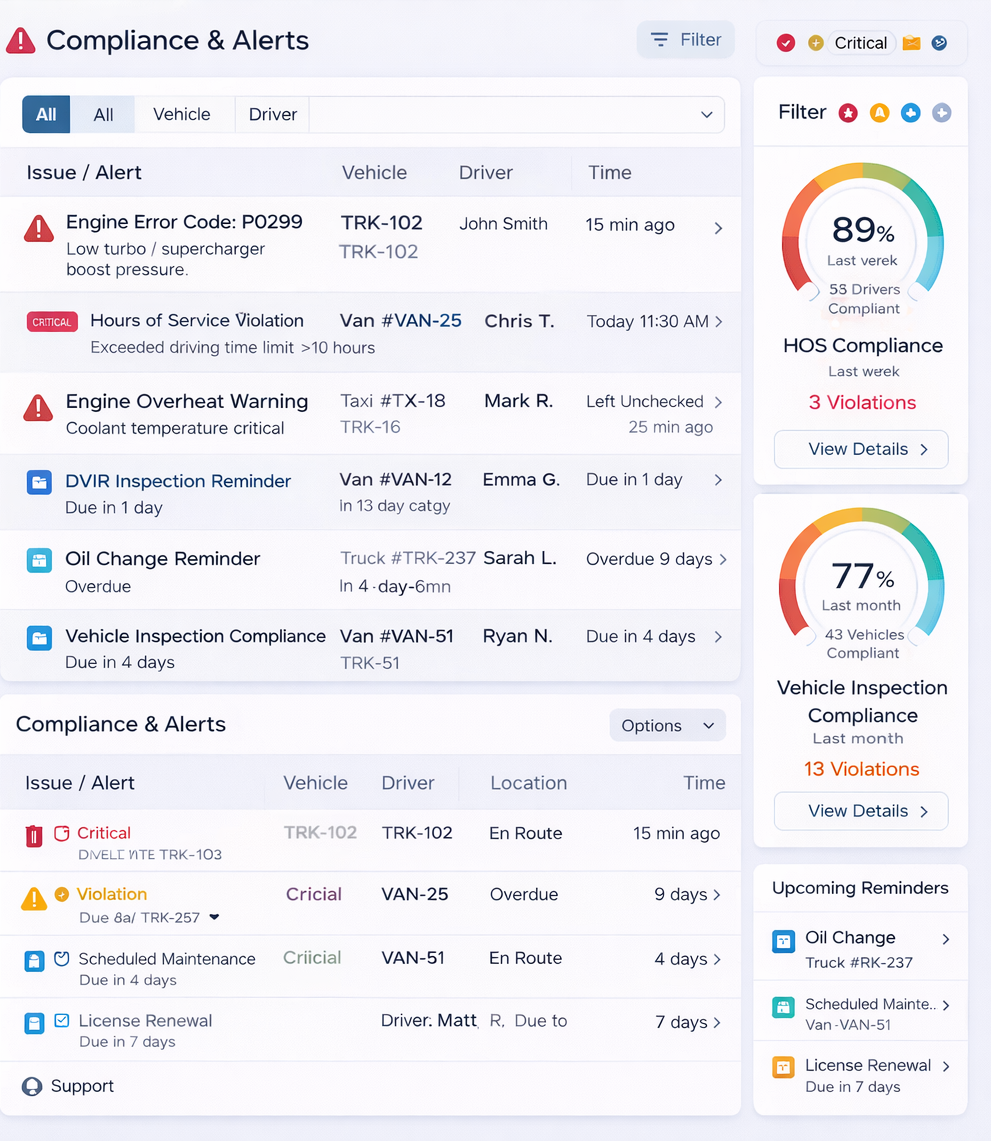Click the Support icon at the bottom
Image resolution: width=991 pixels, height=1141 pixels.
(30, 1086)
